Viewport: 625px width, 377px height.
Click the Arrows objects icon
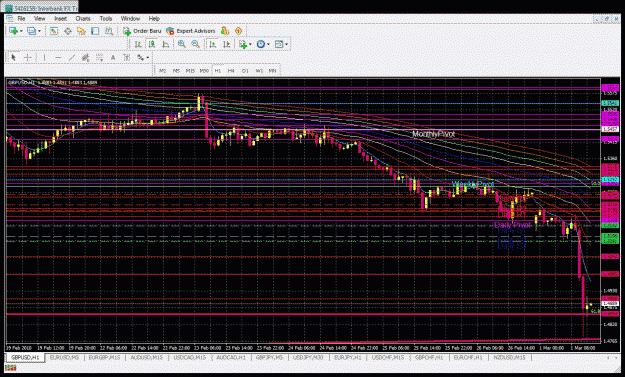[140, 58]
